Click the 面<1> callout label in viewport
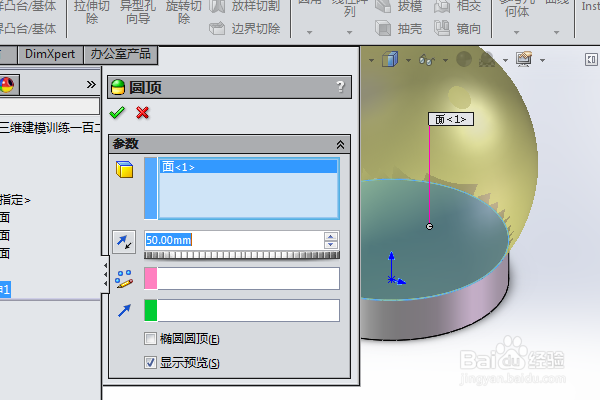 click(x=451, y=119)
